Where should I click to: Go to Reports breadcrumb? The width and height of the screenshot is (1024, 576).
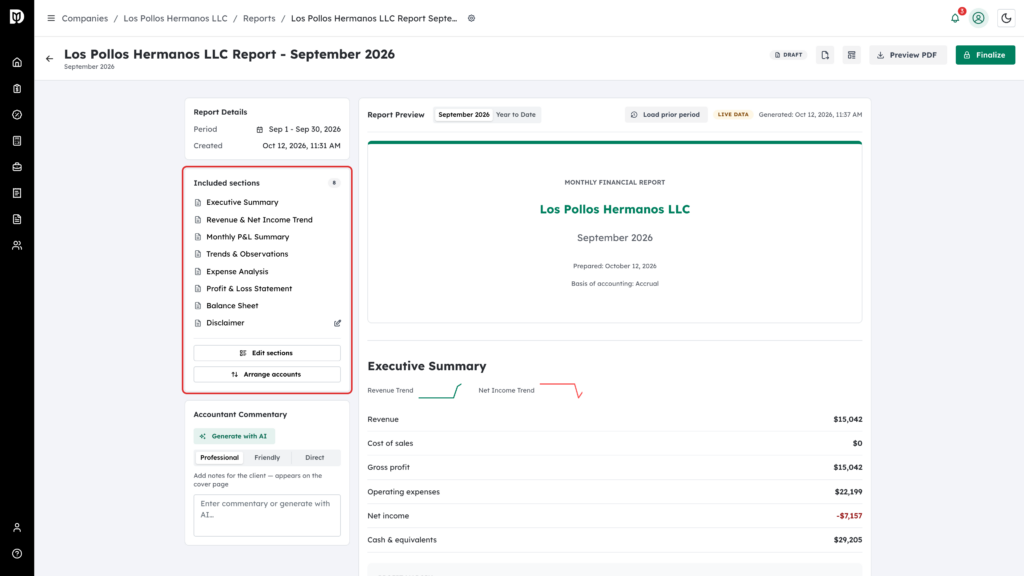click(x=259, y=18)
